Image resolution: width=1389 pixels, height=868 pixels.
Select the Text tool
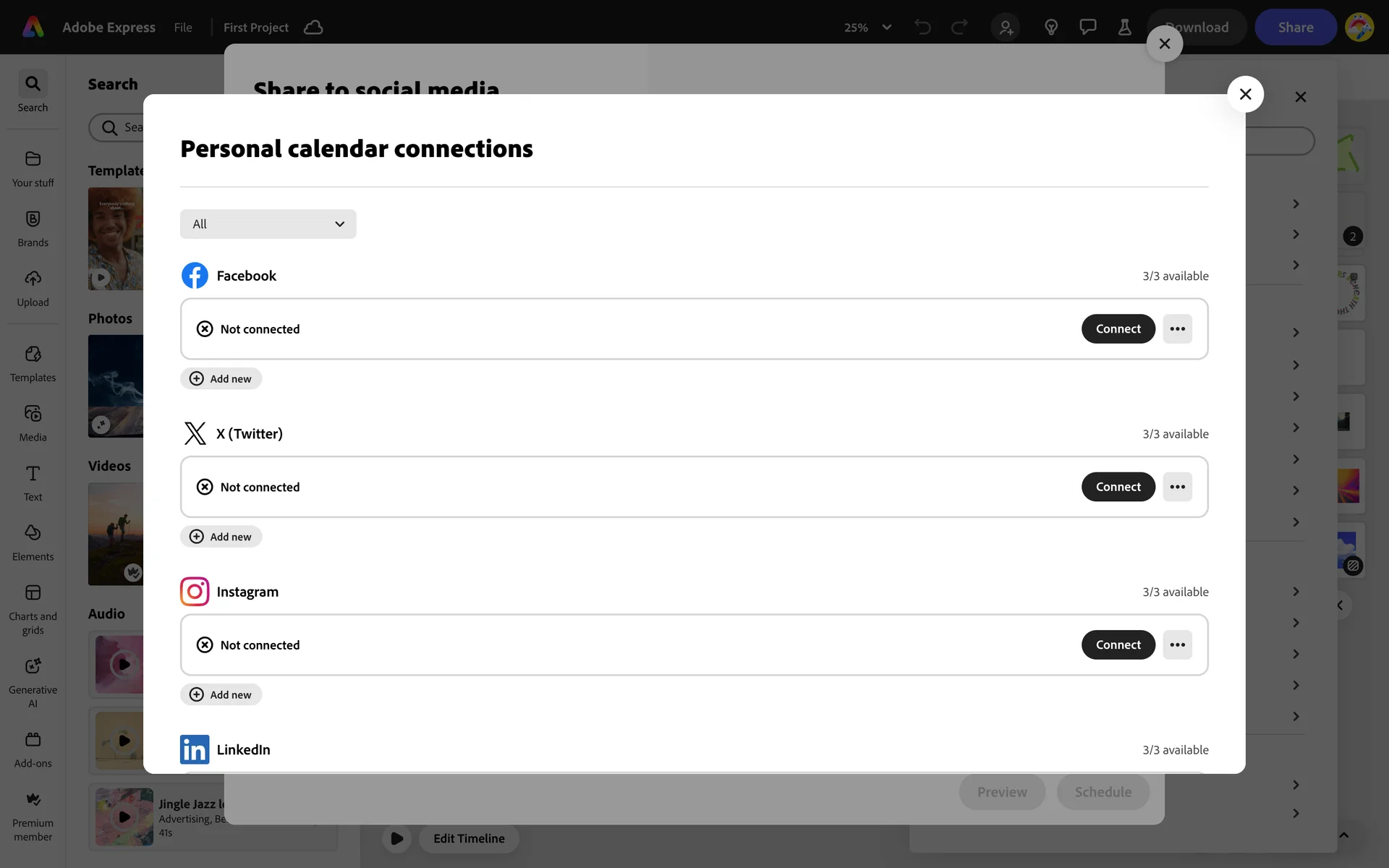pyautogui.click(x=33, y=483)
